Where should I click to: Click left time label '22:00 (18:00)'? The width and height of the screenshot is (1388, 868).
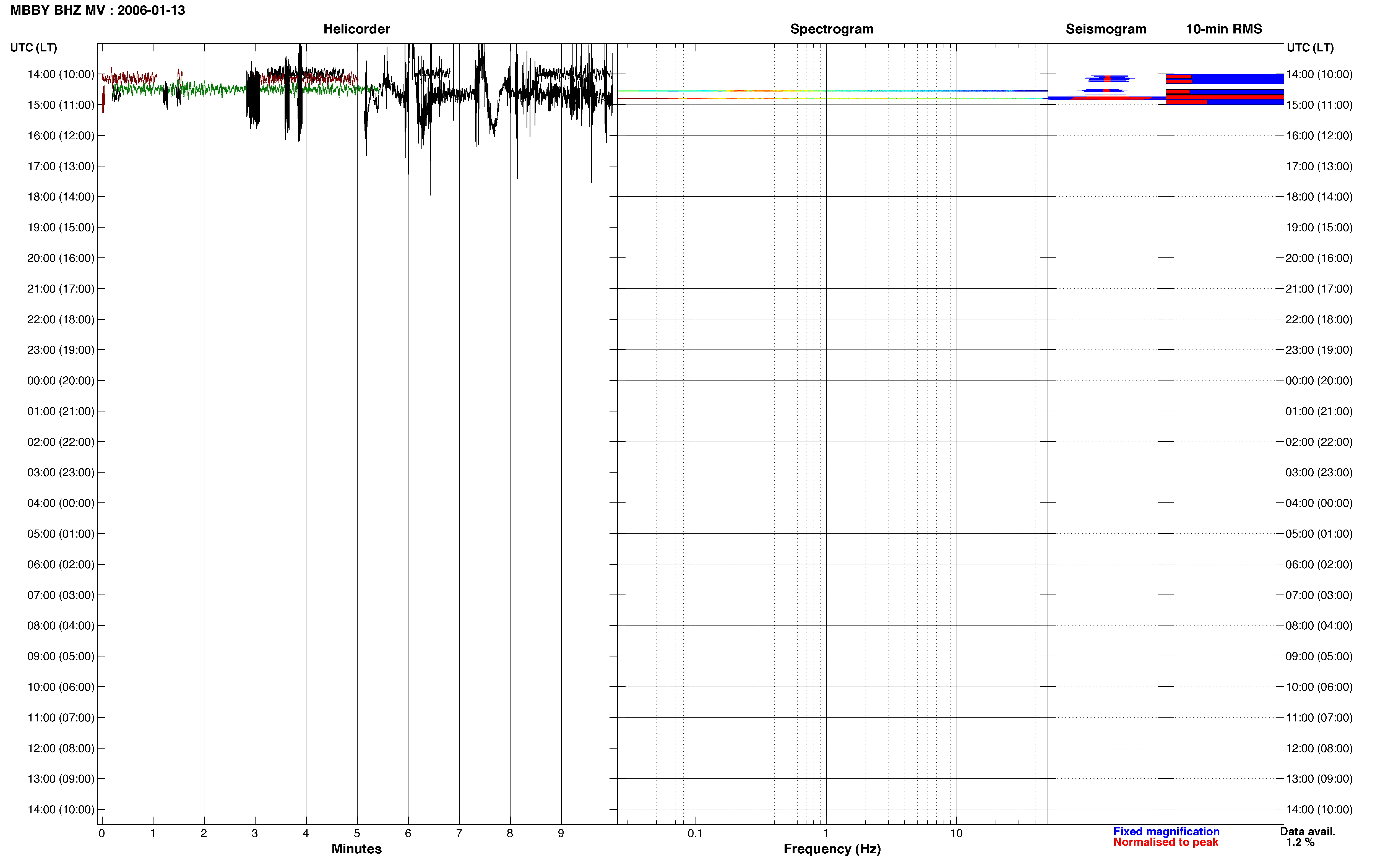[61, 319]
